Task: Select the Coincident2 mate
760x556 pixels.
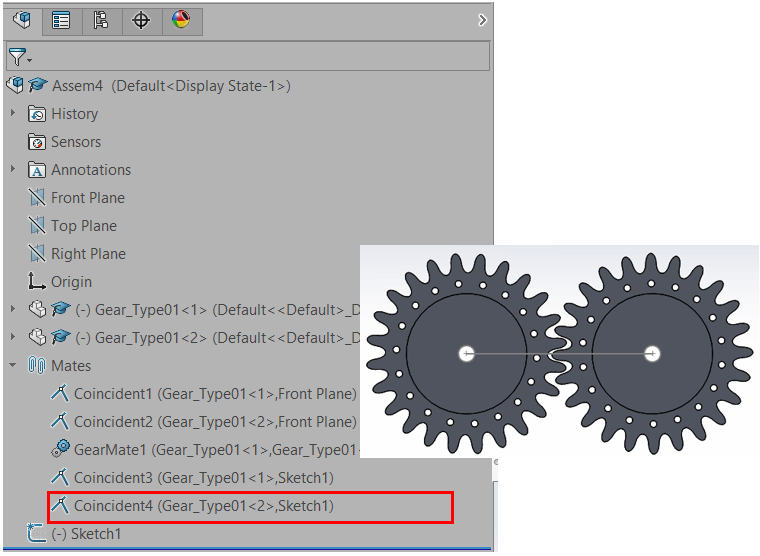Action: (x=215, y=422)
